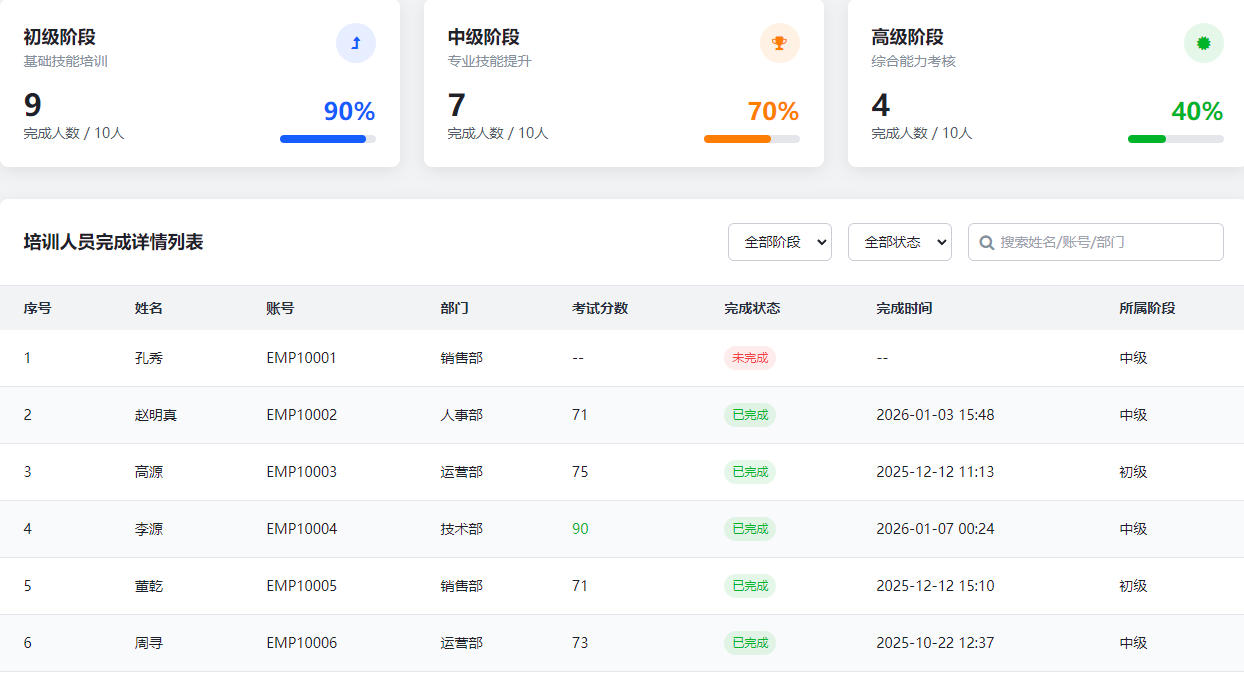Click the 已完成 badge in 赵明真 row
The height and width of the screenshot is (675, 1244).
click(749, 415)
